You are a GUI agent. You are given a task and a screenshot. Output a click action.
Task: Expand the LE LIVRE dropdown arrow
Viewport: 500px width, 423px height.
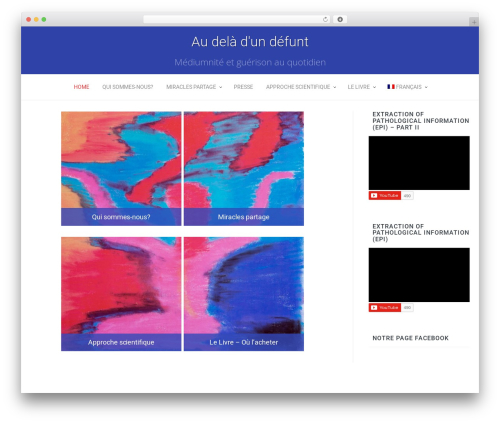tap(374, 87)
